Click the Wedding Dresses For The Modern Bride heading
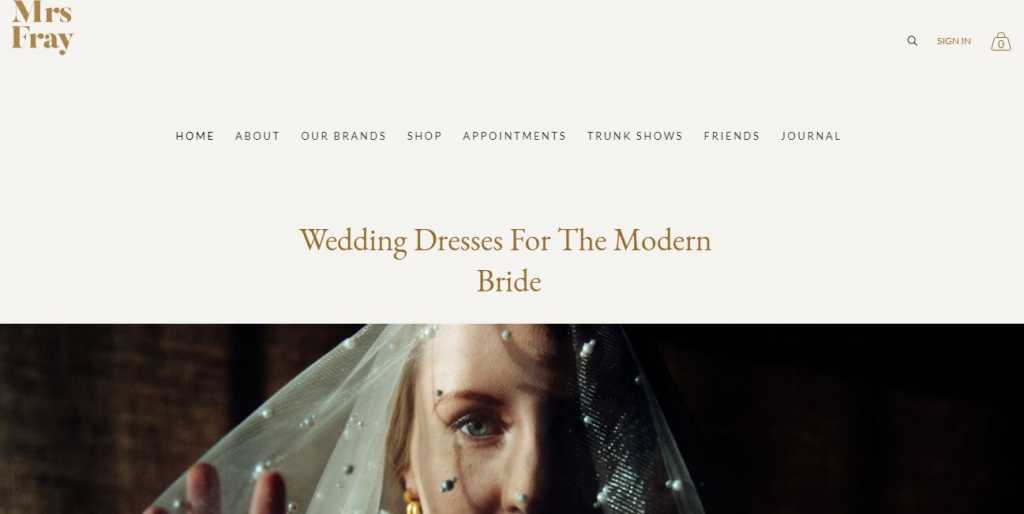This screenshot has height=514, width=1024. [505, 261]
